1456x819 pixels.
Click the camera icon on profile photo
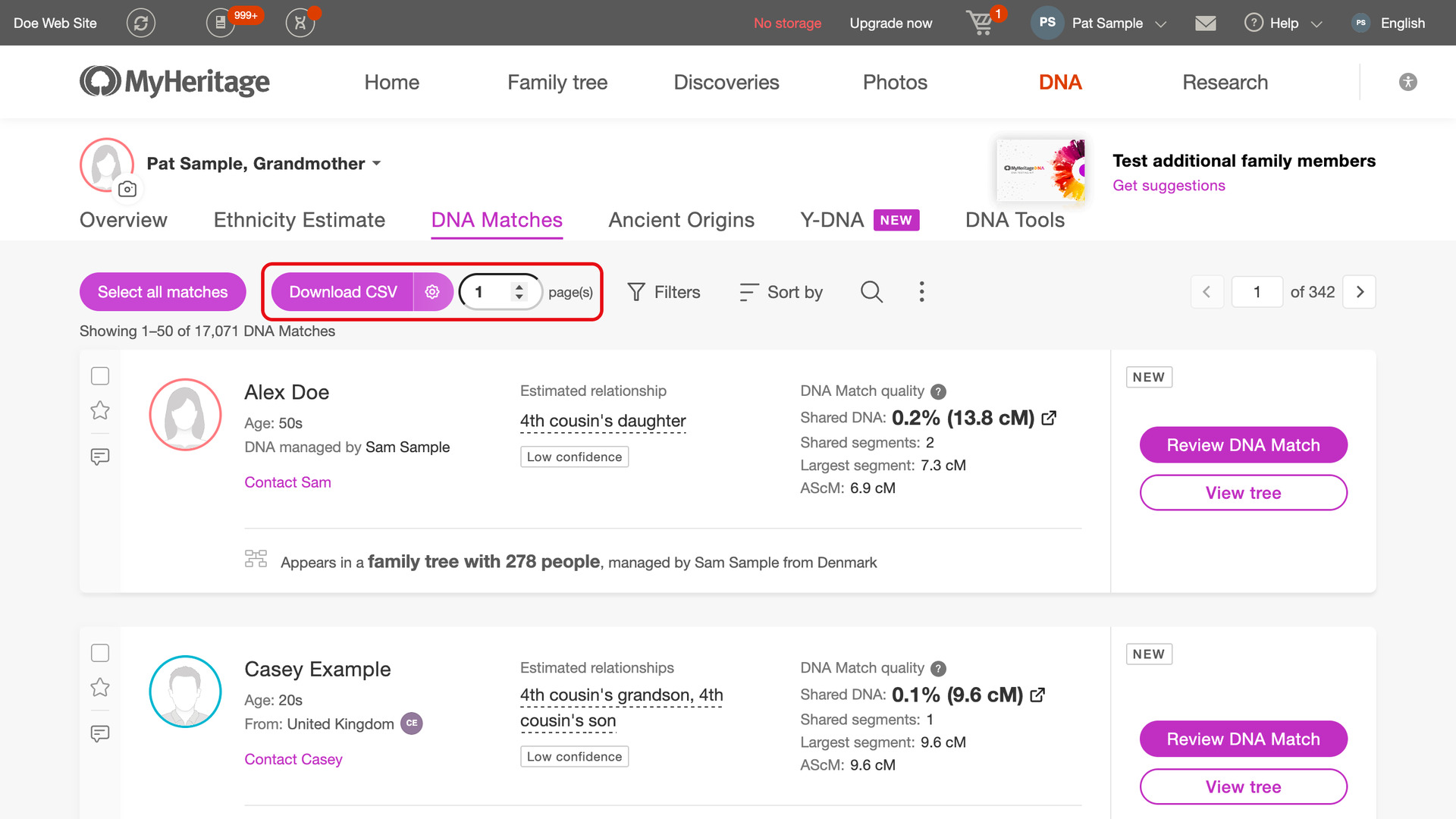[127, 189]
